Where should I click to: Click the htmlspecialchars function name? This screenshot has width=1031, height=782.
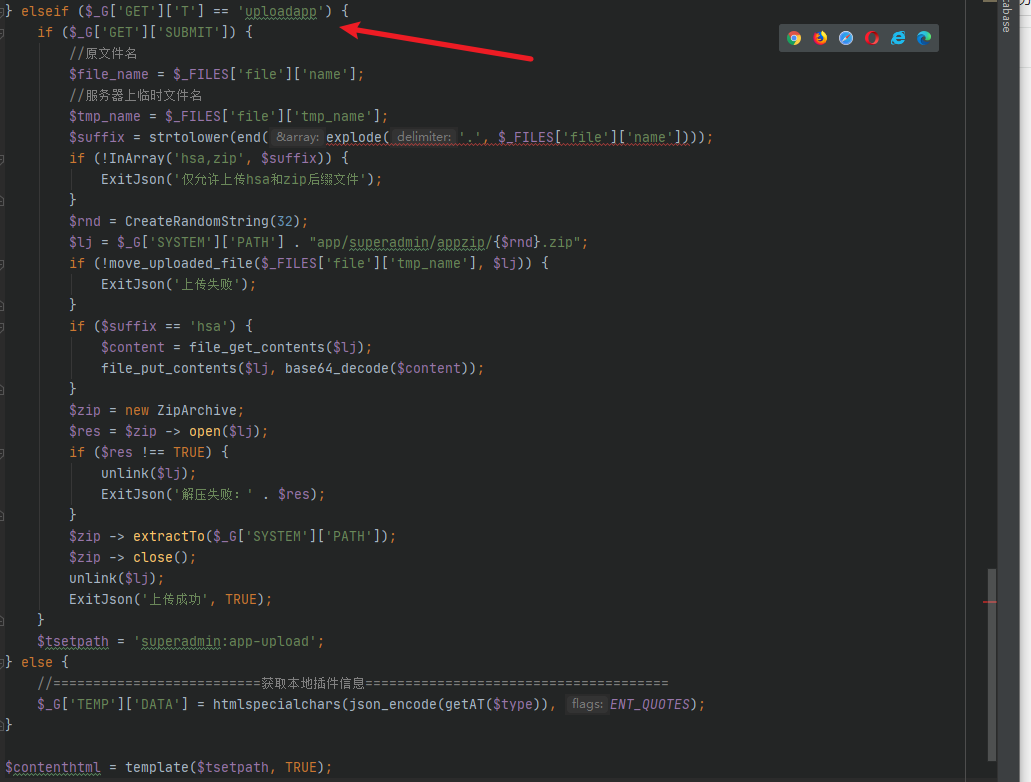tap(277, 704)
